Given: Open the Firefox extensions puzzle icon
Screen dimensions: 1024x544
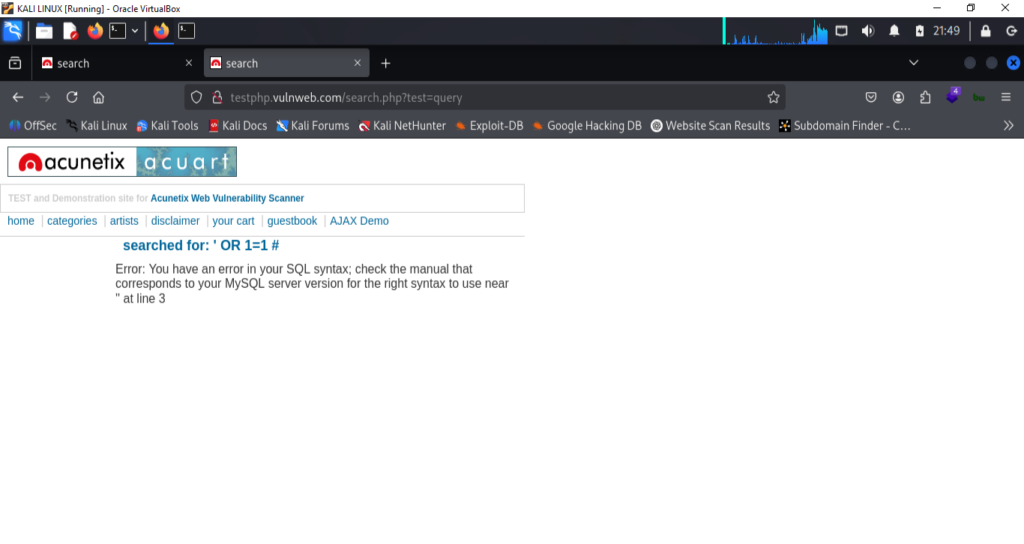Looking at the screenshot, I should pos(925,97).
